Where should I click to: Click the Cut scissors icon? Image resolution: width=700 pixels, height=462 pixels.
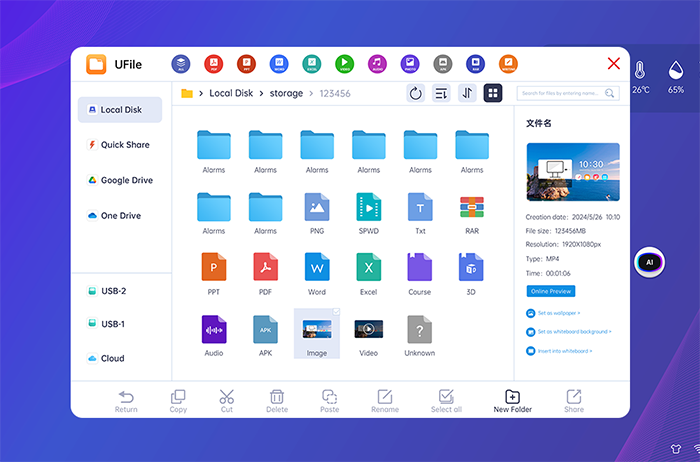click(226, 401)
